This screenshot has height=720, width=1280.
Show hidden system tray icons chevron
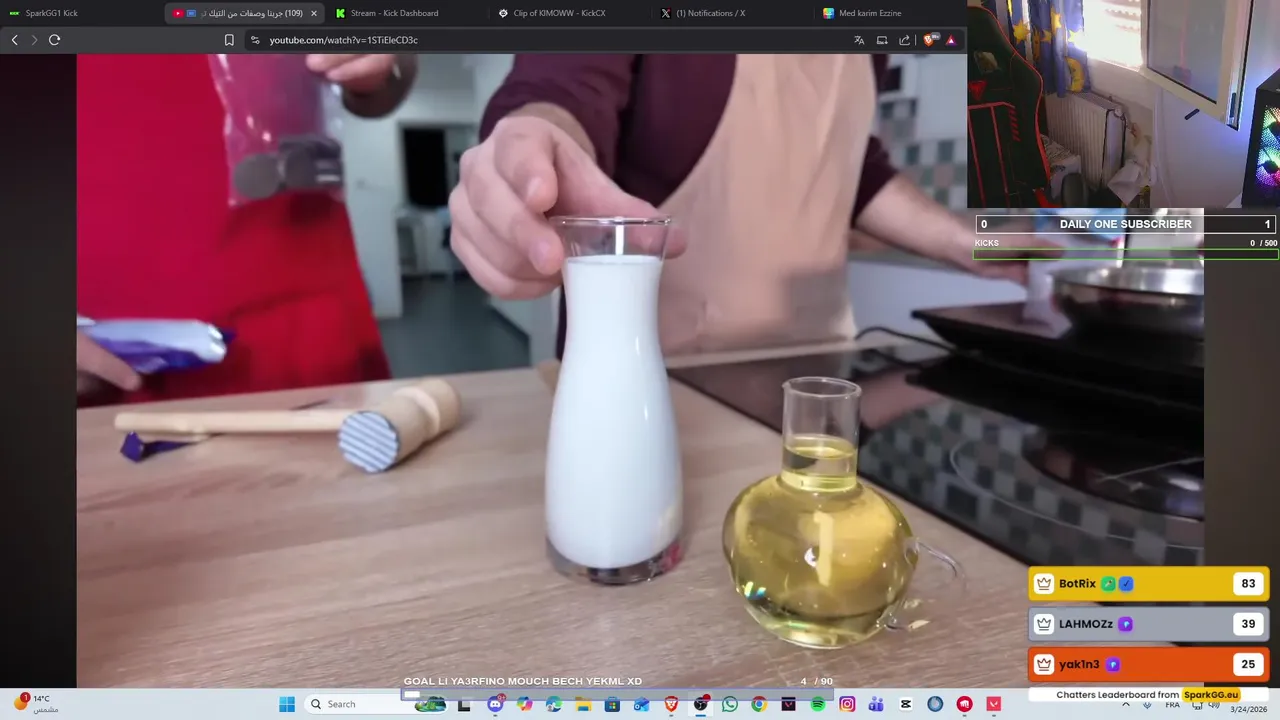[1127, 704]
